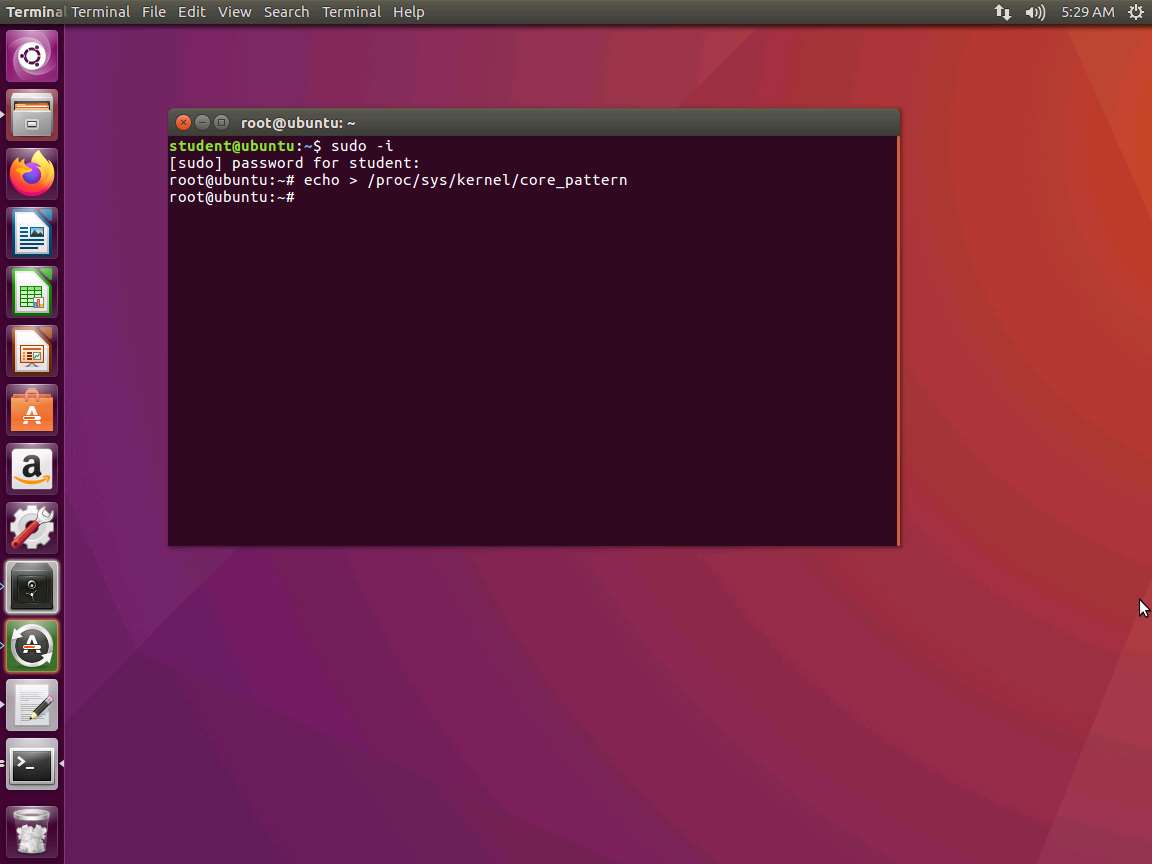Viewport: 1152px width, 864px height.
Task: Open the Files manager icon
Action: click(x=32, y=115)
